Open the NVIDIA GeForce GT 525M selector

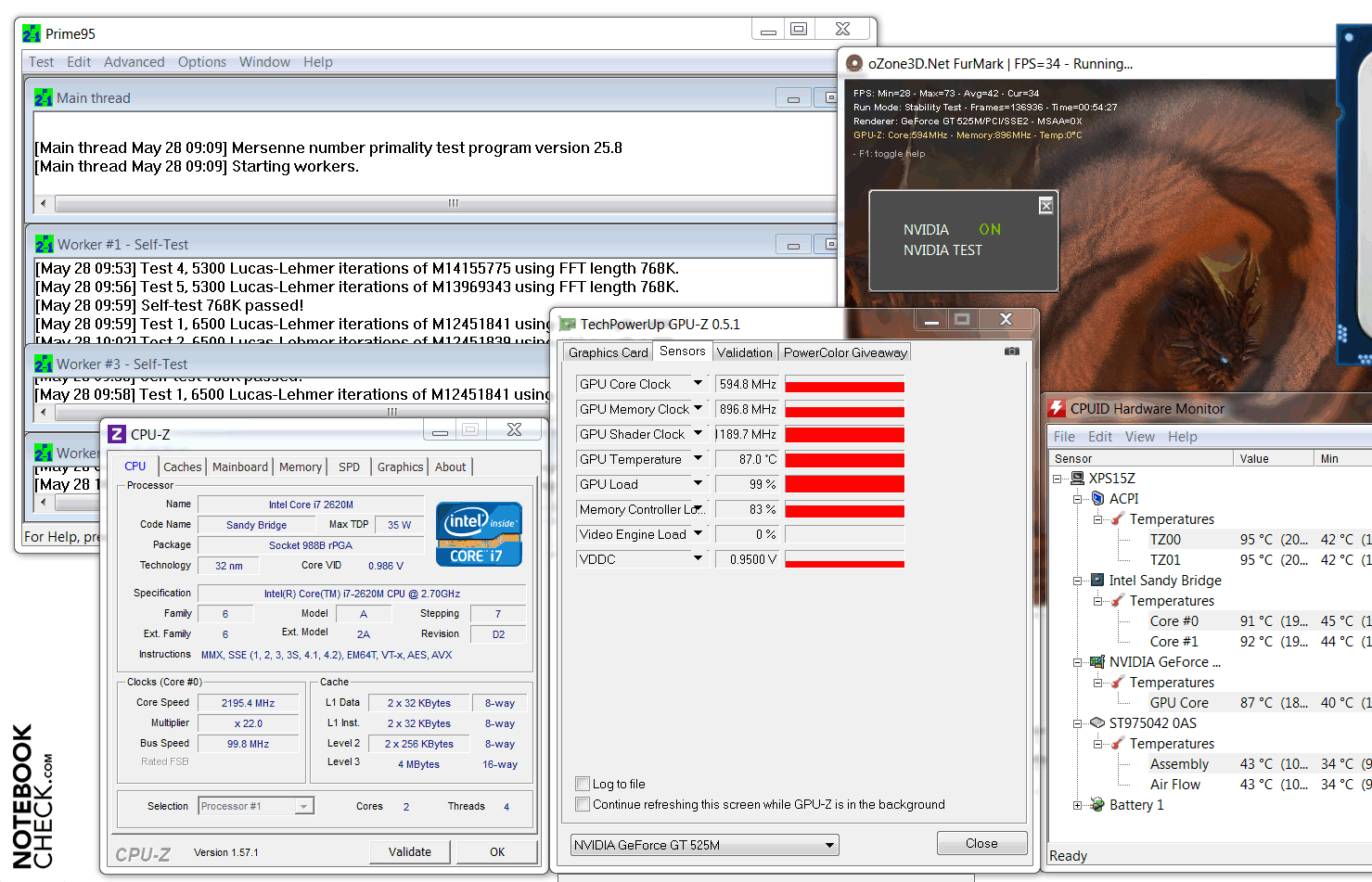pyautogui.click(x=705, y=845)
